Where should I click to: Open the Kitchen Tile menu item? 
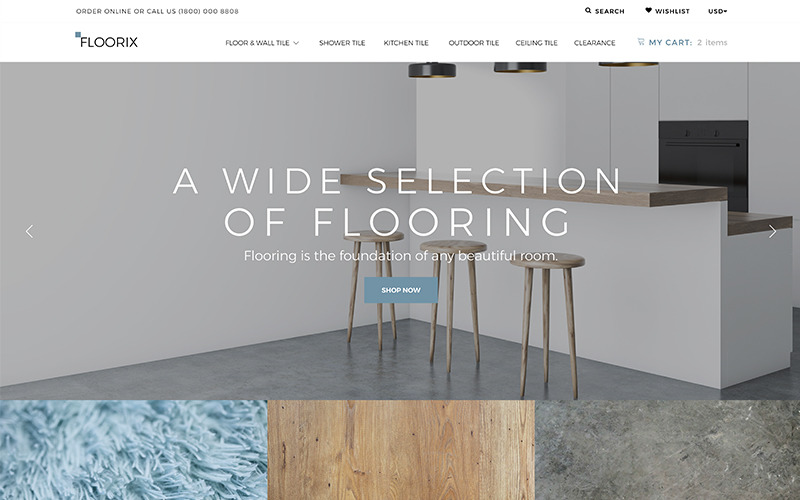[406, 43]
